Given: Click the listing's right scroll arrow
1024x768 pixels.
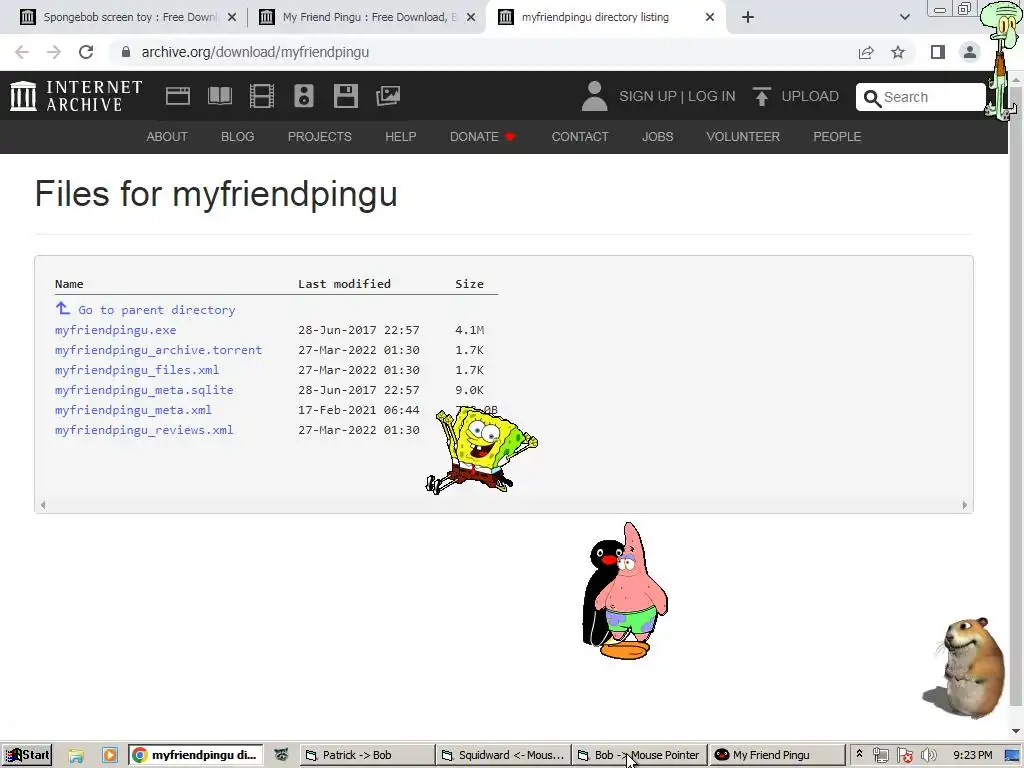Looking at the screenshot, I should 965,505.
